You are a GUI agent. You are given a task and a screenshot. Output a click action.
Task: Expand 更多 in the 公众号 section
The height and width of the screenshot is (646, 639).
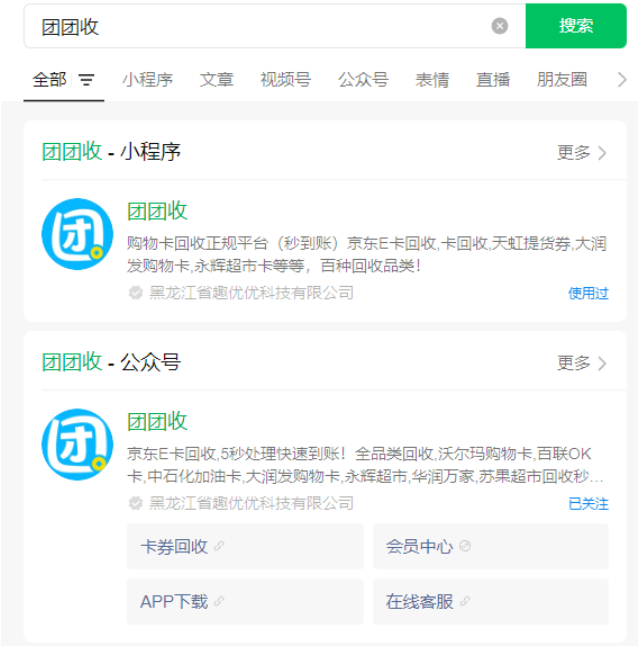[582, 362]
